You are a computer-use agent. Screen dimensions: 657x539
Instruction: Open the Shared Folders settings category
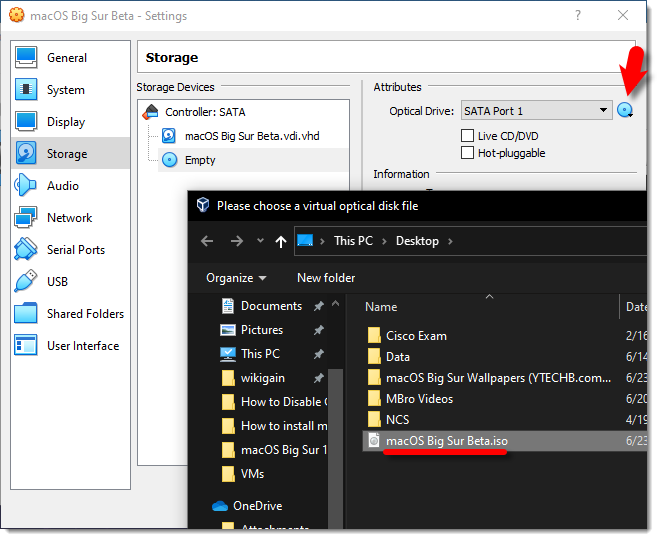point(70,314)
